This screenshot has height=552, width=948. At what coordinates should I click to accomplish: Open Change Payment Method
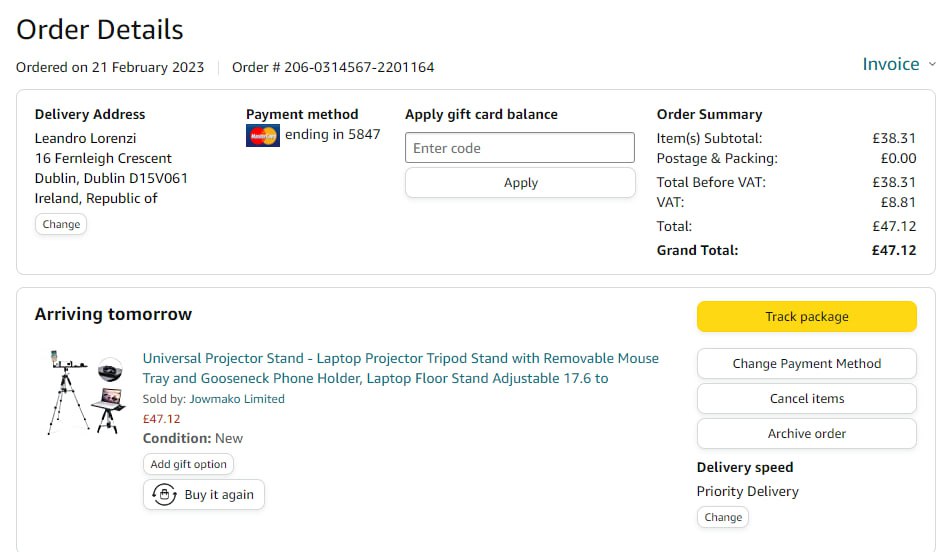coord(806,364)
